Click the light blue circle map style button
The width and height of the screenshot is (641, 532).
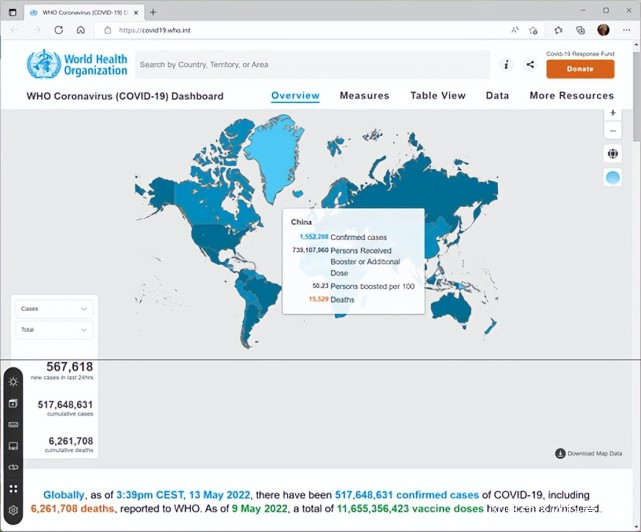(612, 178)
